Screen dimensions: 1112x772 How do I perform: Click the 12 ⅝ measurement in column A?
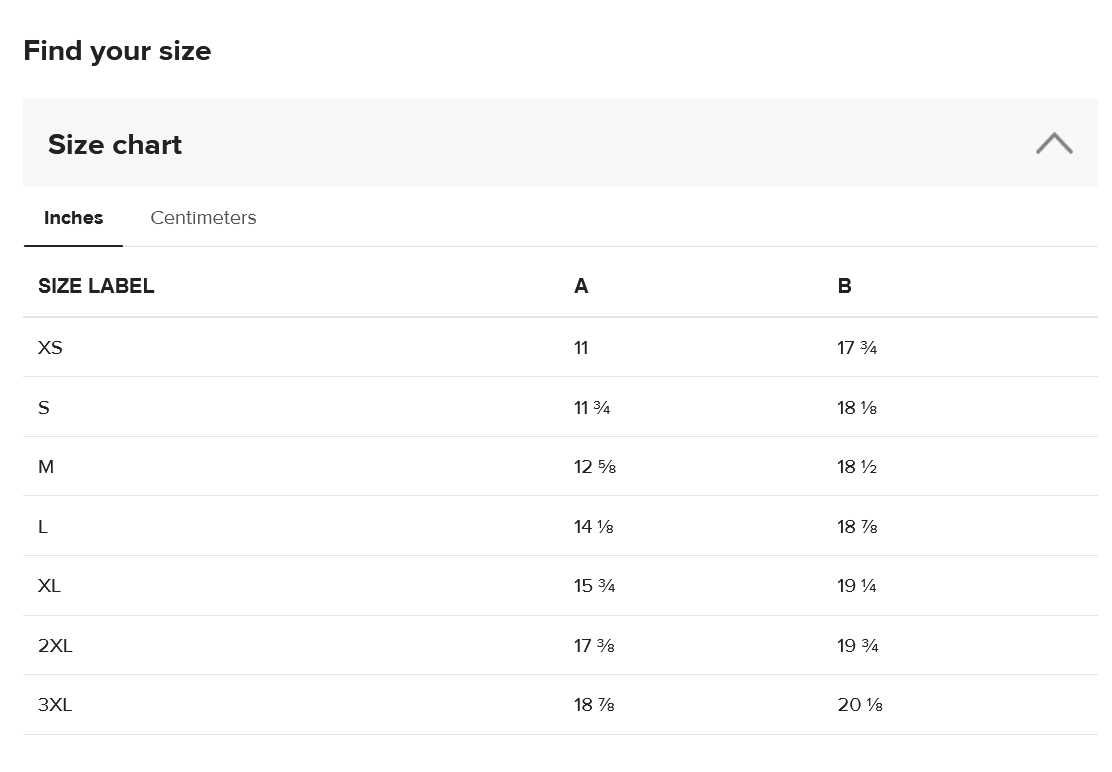(x=595, y=466)
